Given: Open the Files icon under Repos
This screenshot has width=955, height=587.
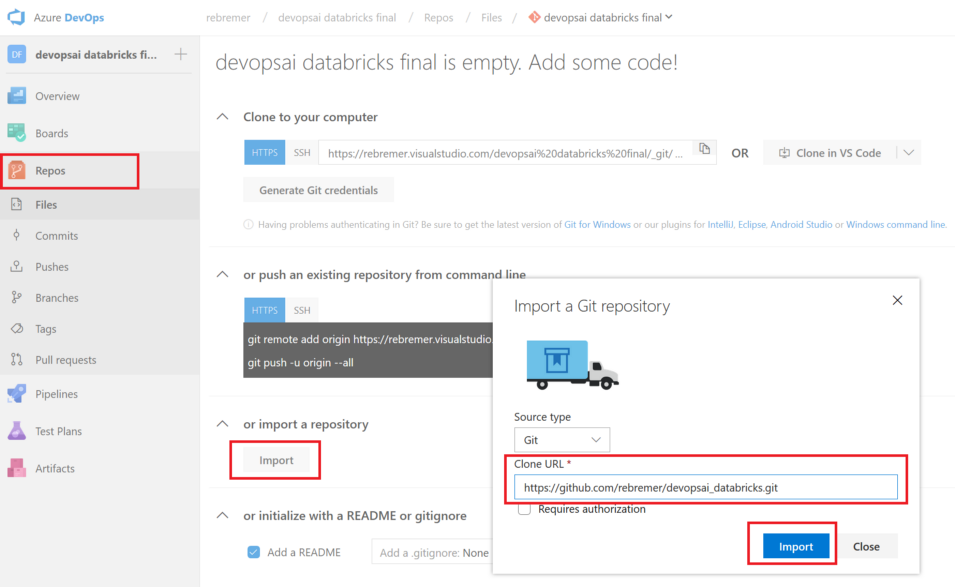Looking at the screenshot, I should coord(16,205).
